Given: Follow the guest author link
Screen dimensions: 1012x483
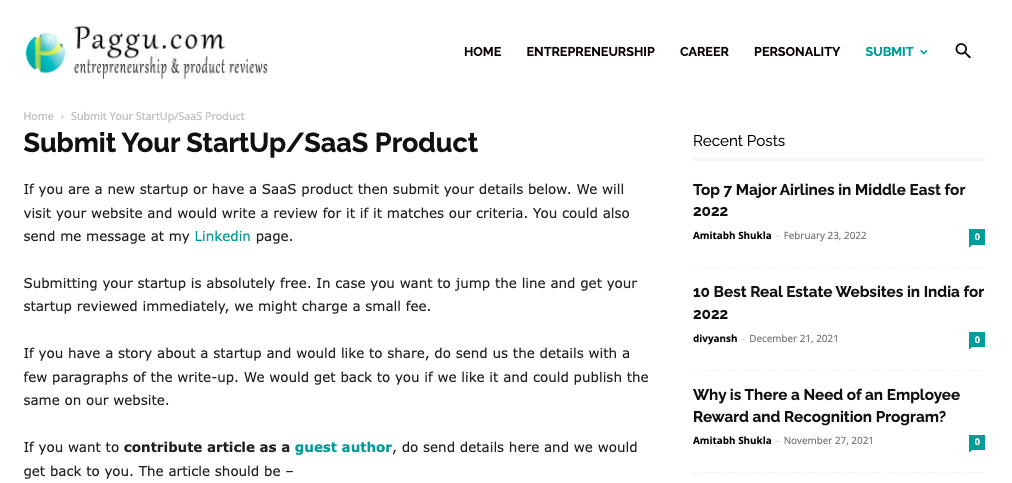Looking at the screenshot, I should [343, 447].
